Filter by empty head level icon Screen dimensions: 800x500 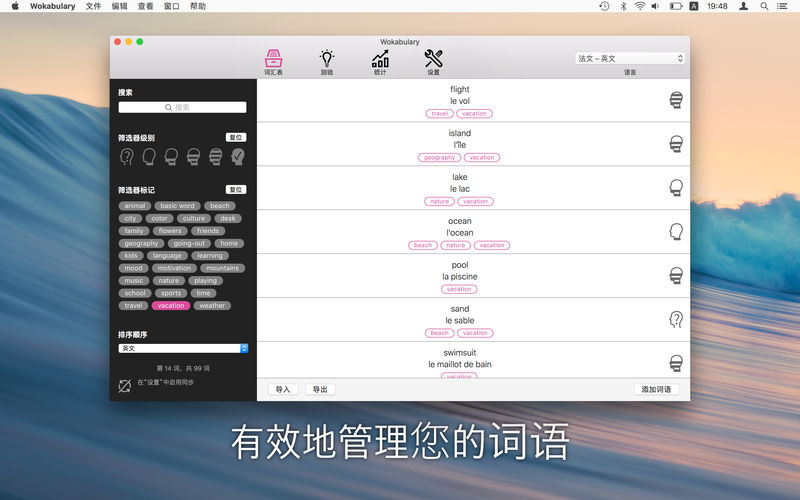coord(149,157)
